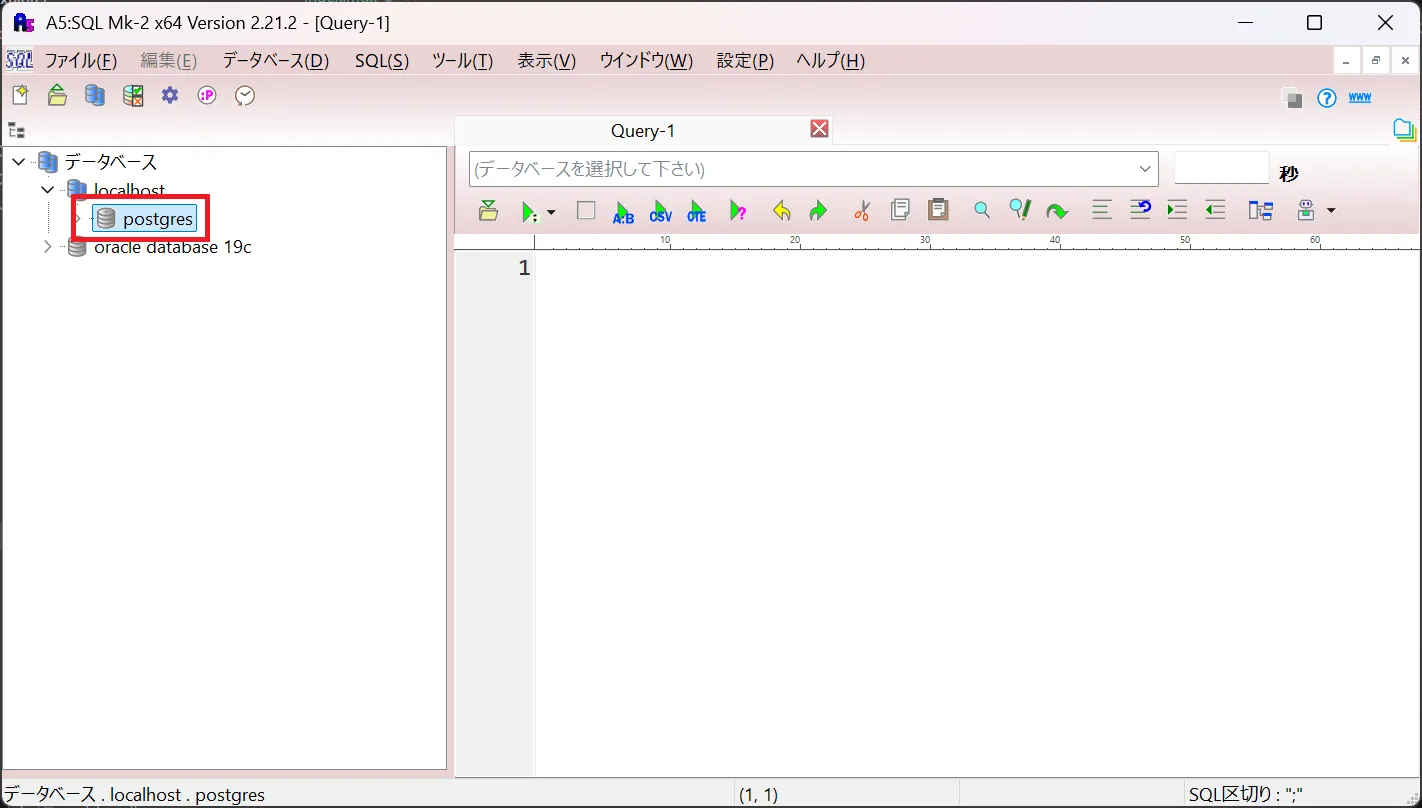
Task: Click the SQL icon at menu bar left
Action: 19,60
